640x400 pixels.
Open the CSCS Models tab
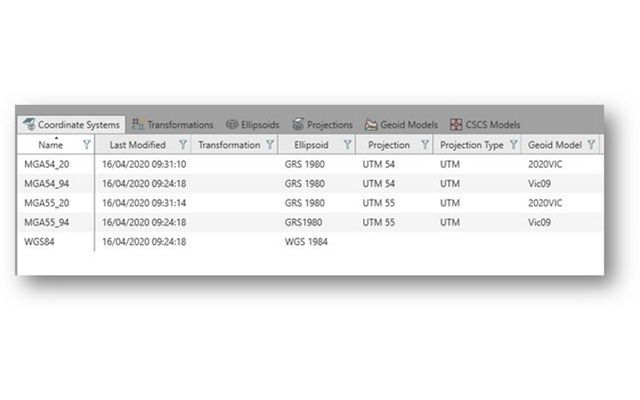point(485,125)
